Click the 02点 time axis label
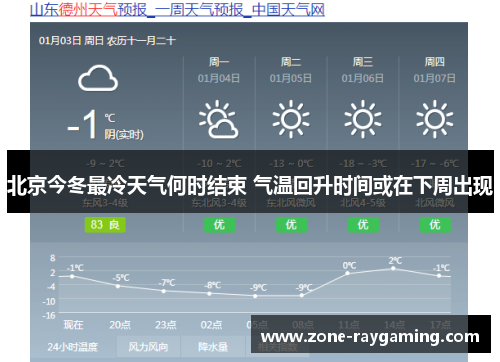Image resolution: width=500 pixels, height=362 pixels. point(211,325)
